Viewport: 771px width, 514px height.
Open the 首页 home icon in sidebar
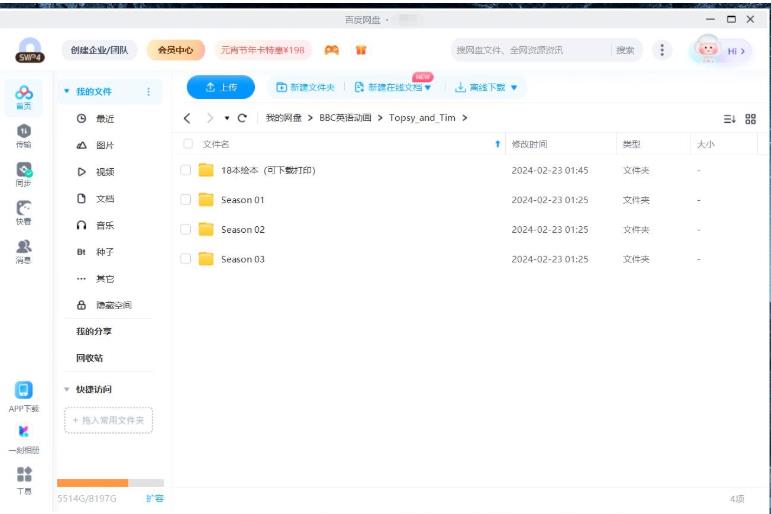coord(24,96)
